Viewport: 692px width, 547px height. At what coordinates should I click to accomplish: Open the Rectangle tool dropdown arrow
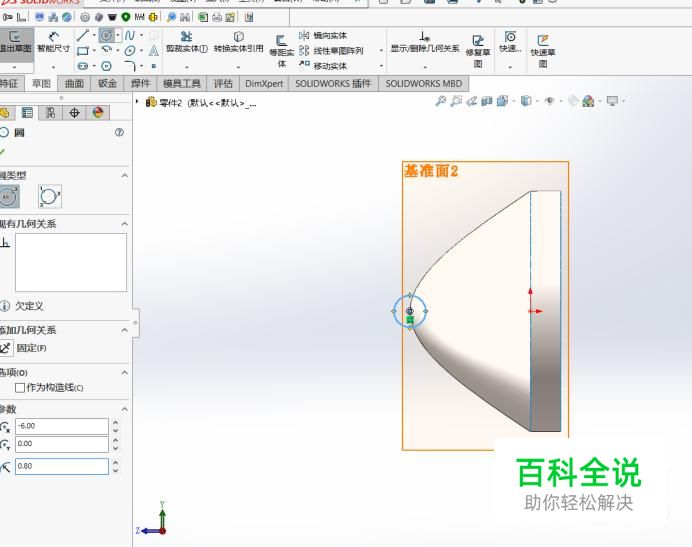[x=94, y=51]
